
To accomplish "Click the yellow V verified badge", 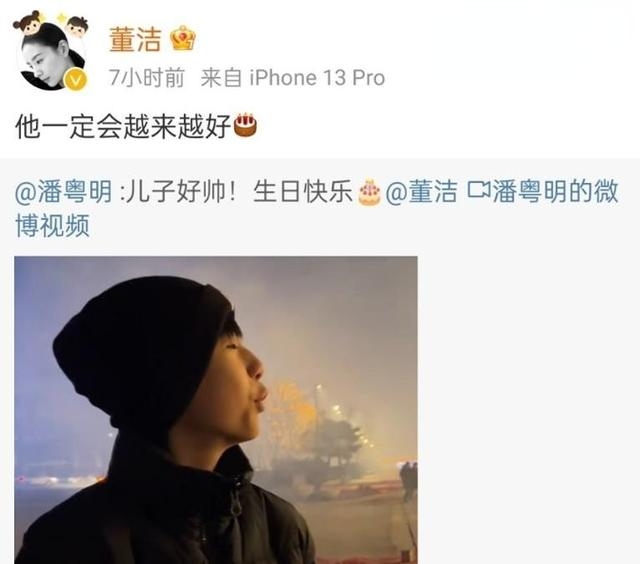I will pos(76,79).
